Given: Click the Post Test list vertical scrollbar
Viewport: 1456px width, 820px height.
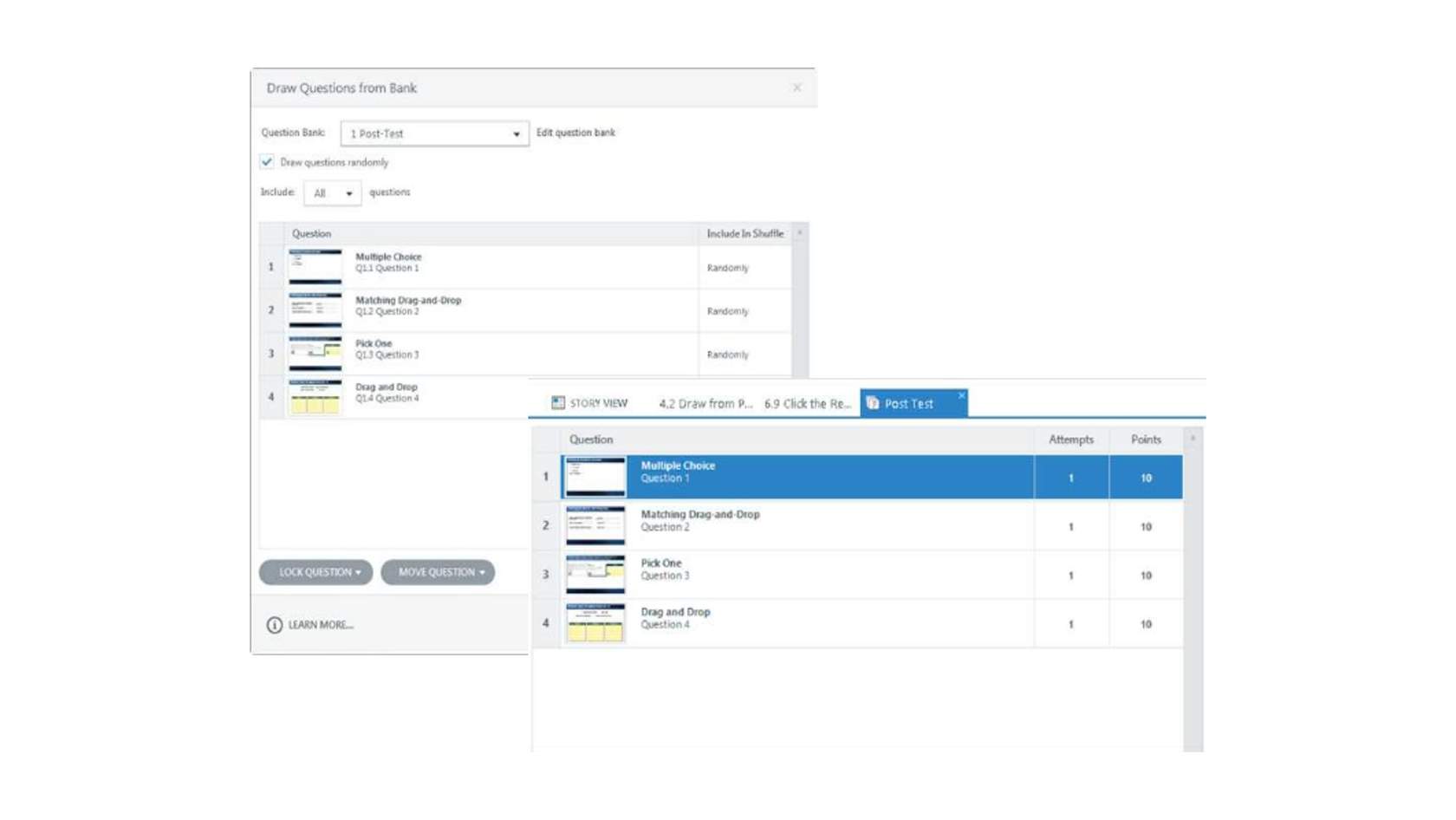Looking at the screenshot, I should click(1193, 589).
